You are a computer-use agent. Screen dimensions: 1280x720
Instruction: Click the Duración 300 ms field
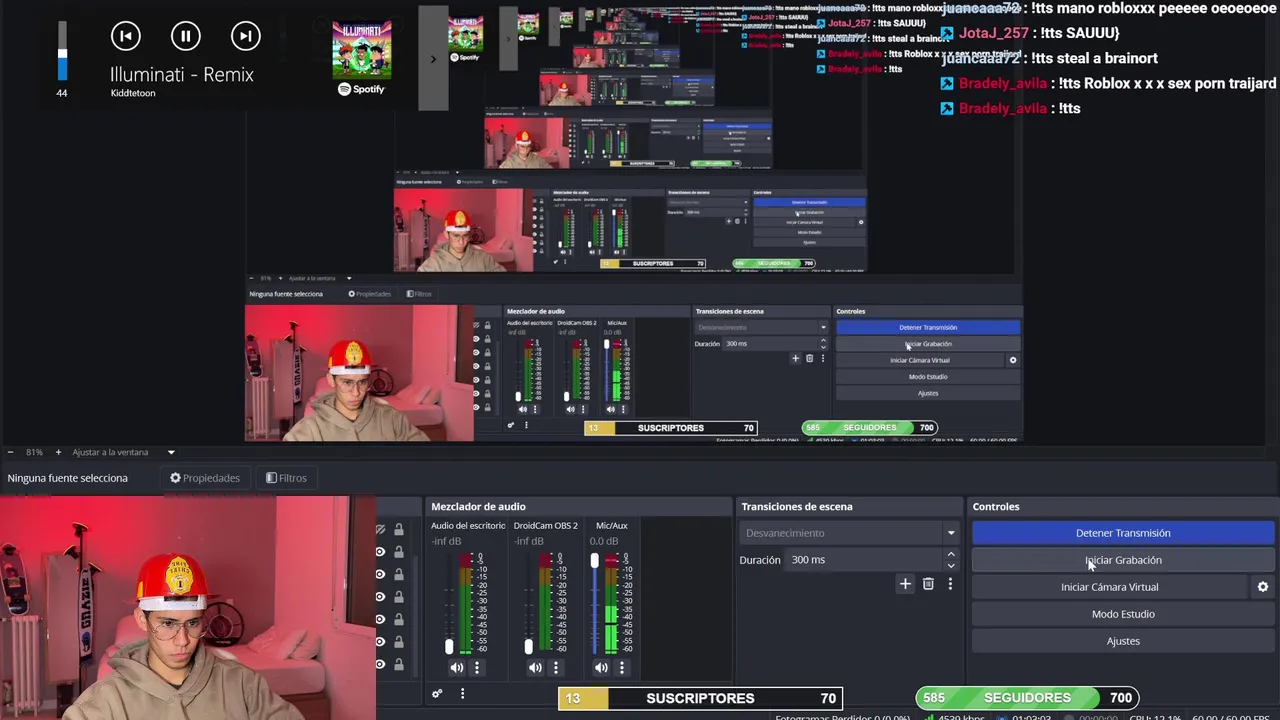(x=863, y=560)
